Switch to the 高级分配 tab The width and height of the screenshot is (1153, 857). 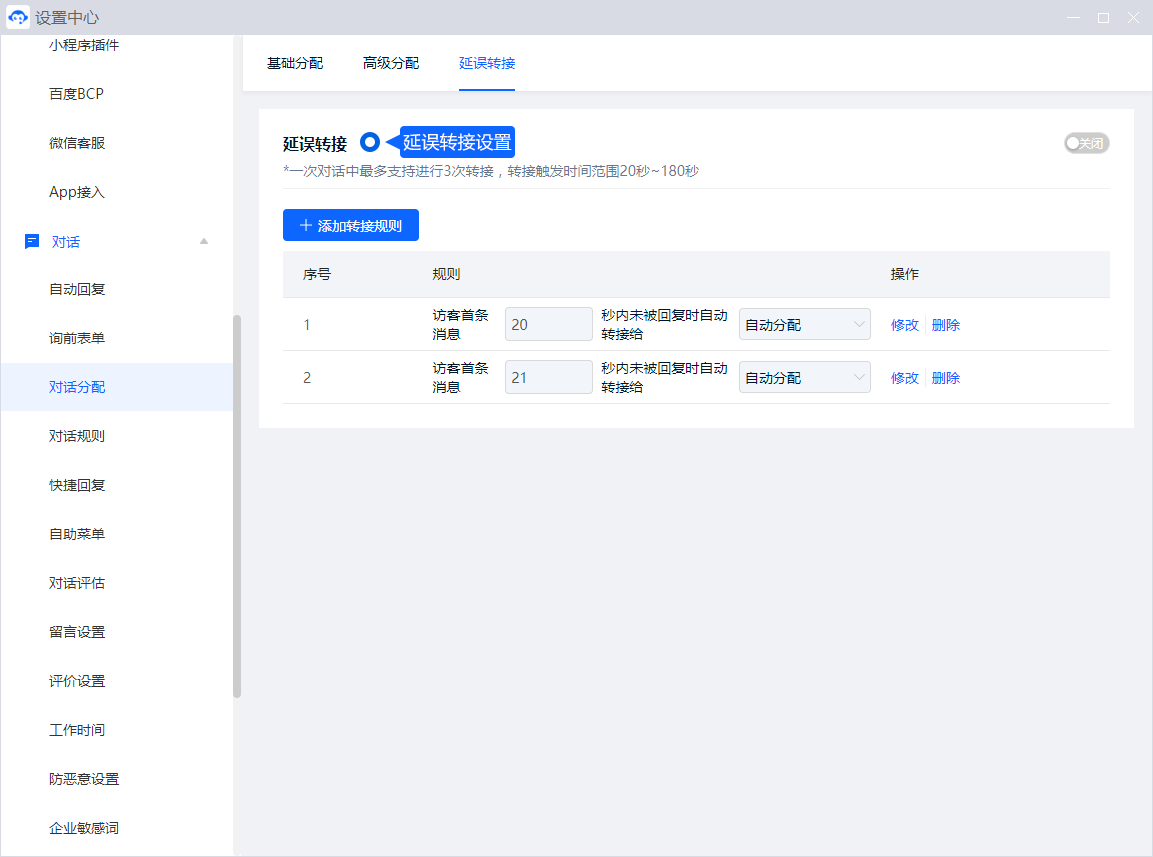pyautogui.click(x=390, y=63)
